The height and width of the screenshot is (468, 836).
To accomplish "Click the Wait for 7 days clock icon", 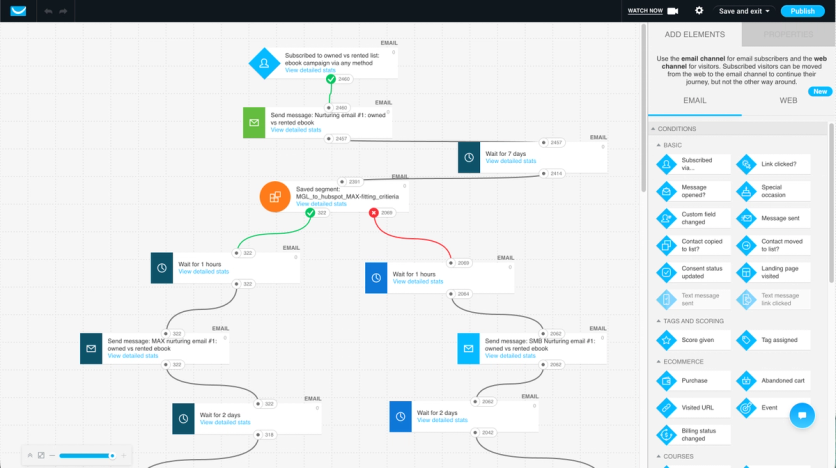I will click(x=469, y=157).
